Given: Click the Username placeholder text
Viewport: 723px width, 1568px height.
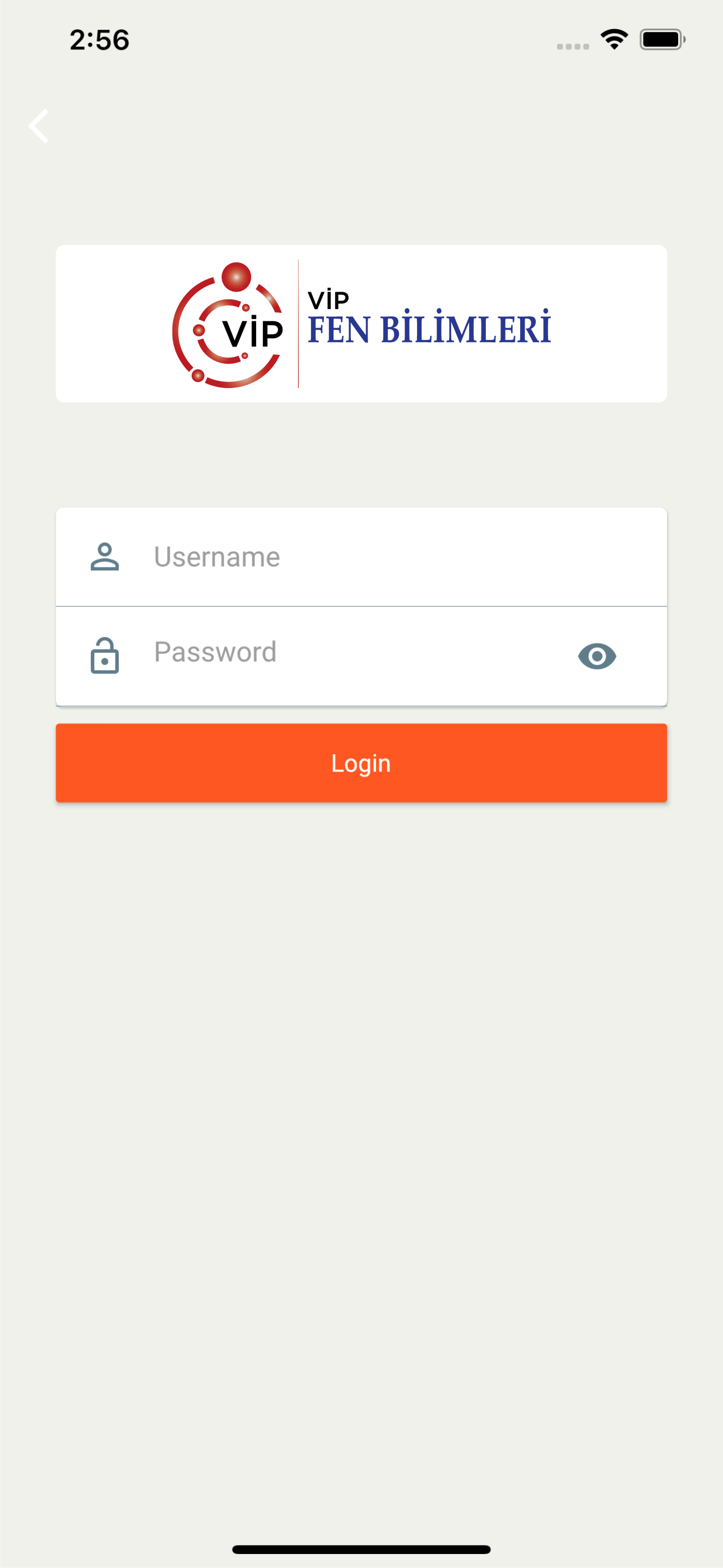Looking at the screenshot, I should (x=217, y=557).
